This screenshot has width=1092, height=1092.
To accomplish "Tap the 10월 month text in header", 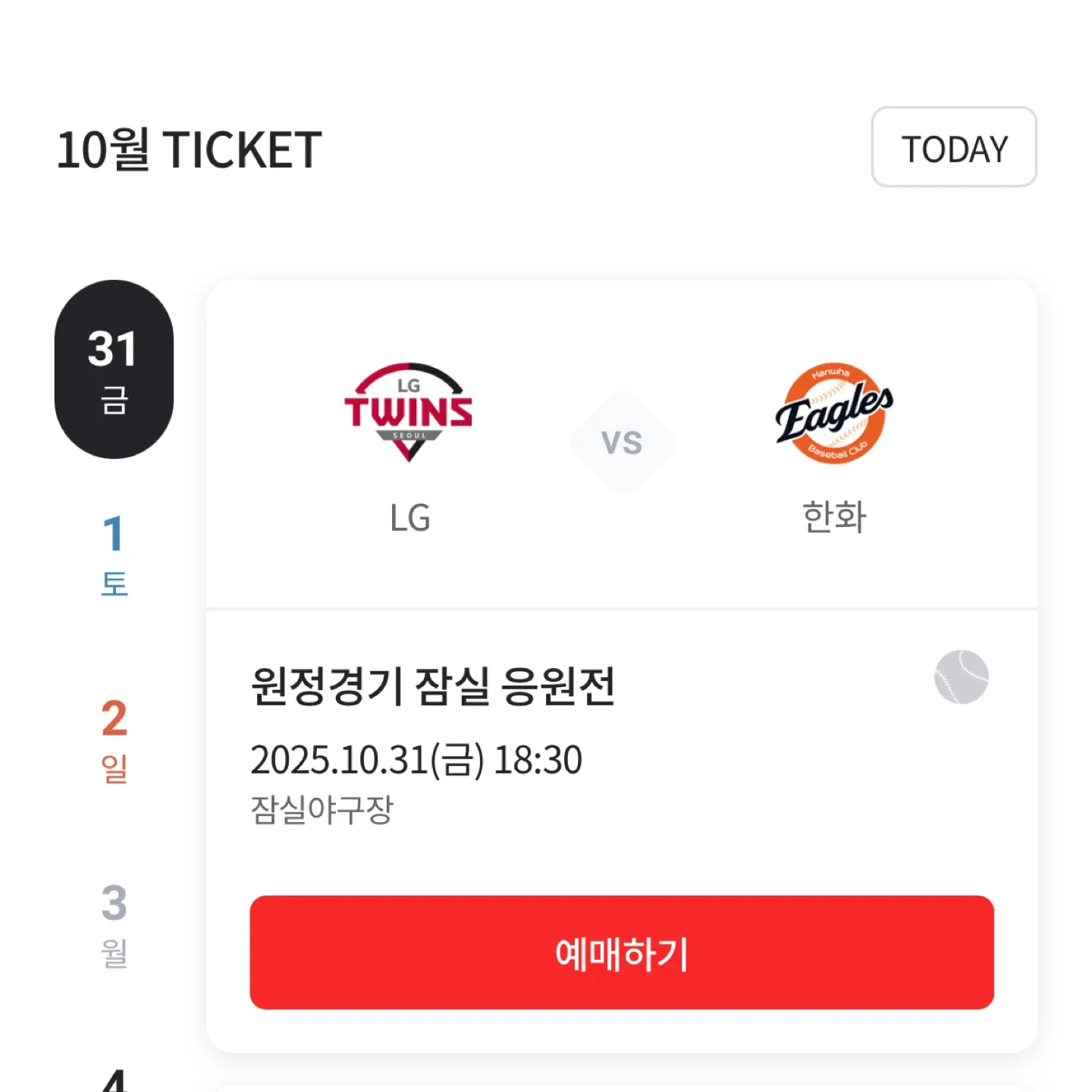I will click(x=102, y=149).
